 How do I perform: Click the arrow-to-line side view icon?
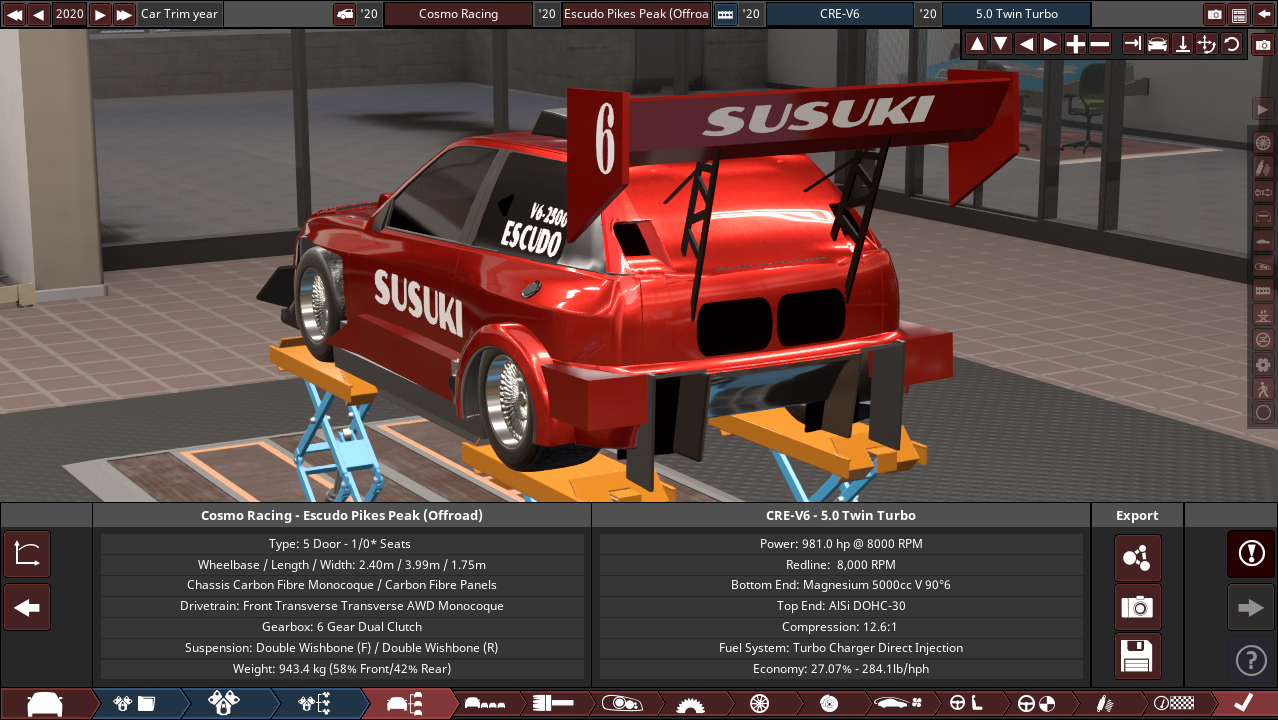click(x=1133, y=44)
